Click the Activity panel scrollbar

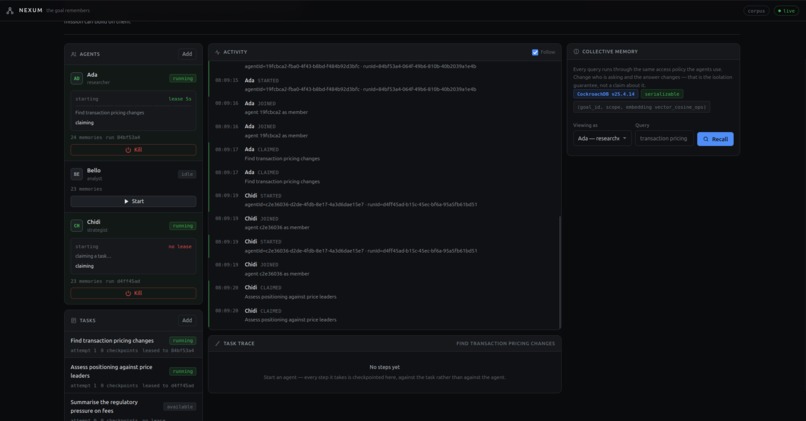pyautogui.click(x=560, y=270)
